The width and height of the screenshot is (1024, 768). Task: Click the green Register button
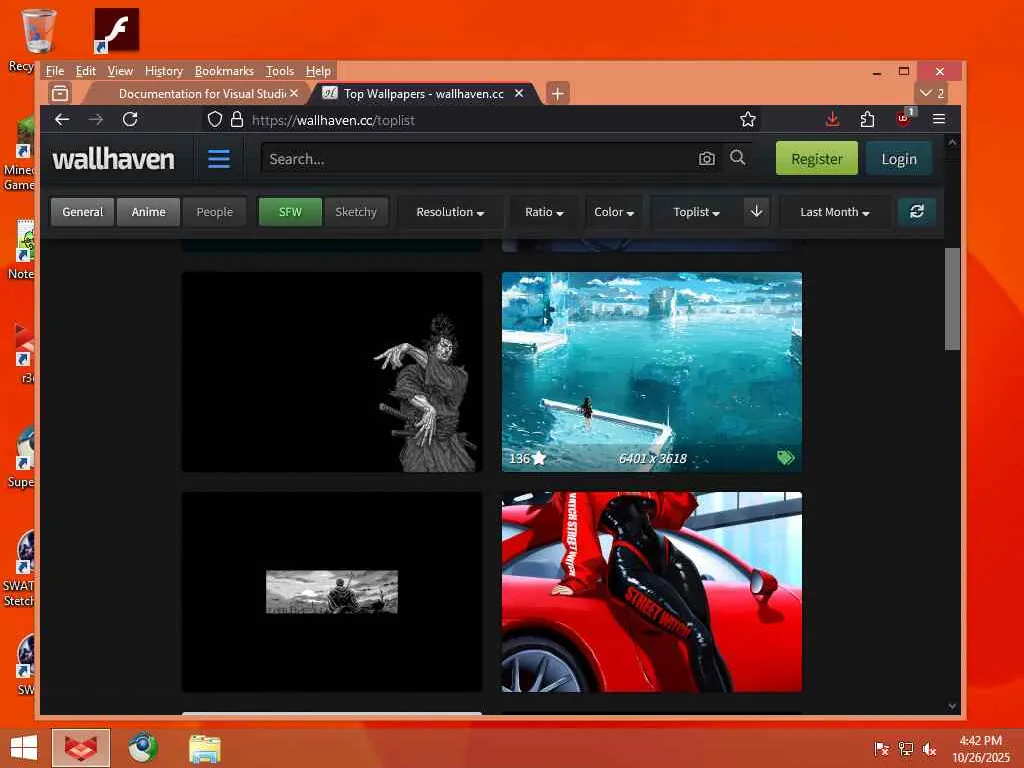coord(816,158)
